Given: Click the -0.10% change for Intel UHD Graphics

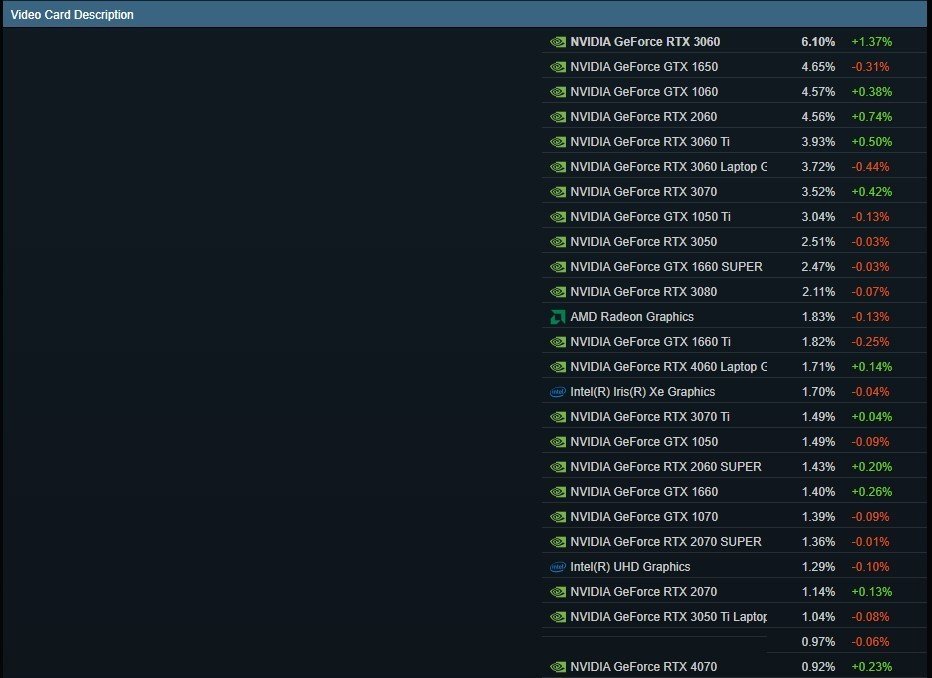Looking at the screenshot, I should point(870,567).
